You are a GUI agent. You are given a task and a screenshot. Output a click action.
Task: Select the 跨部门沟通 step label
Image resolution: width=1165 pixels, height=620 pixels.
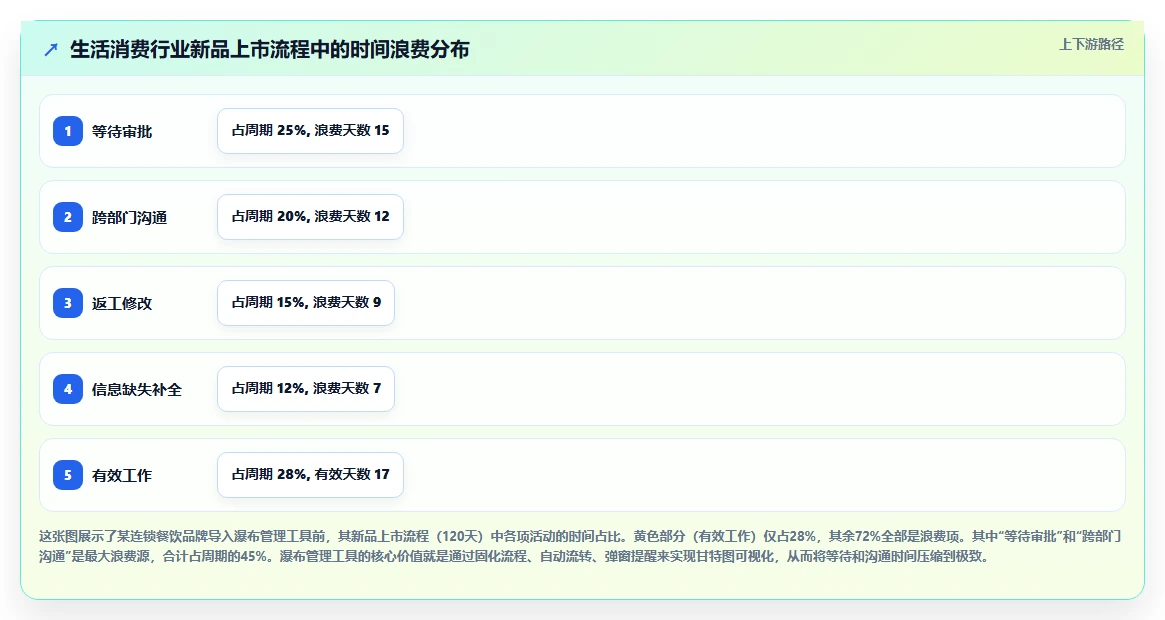coord(129,218)
